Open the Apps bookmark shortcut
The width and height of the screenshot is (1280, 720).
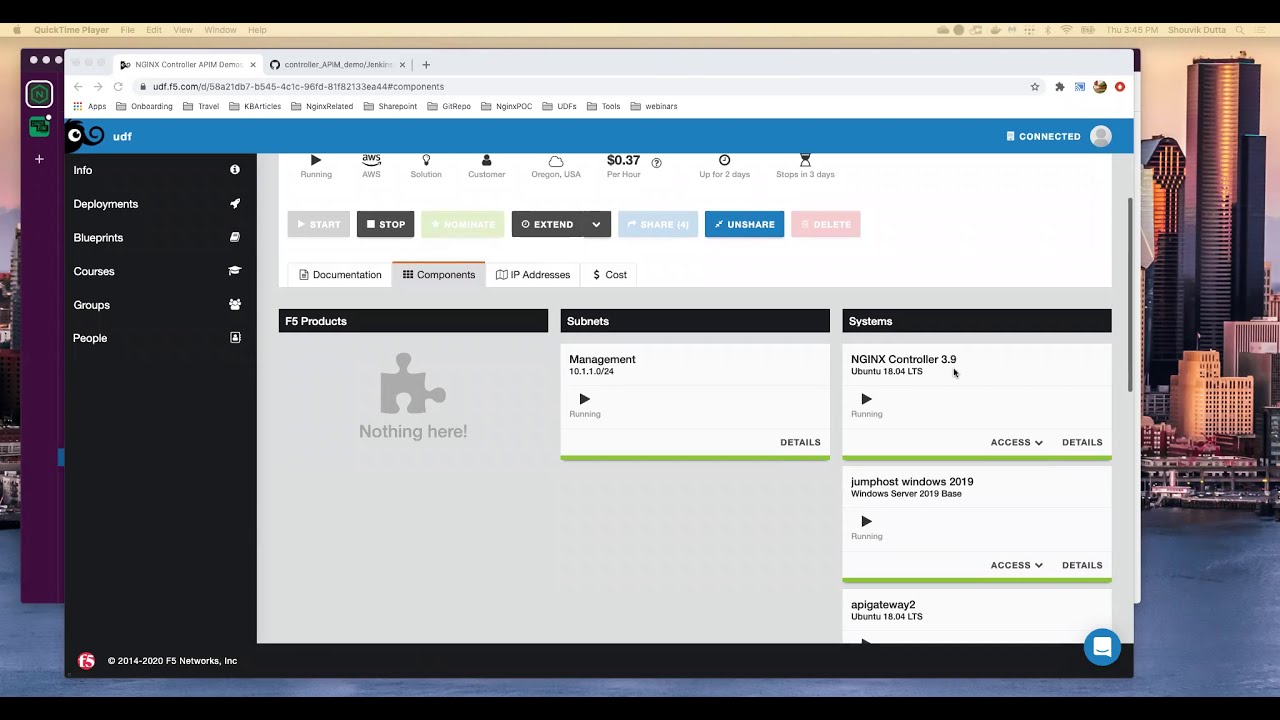[90, 106]
